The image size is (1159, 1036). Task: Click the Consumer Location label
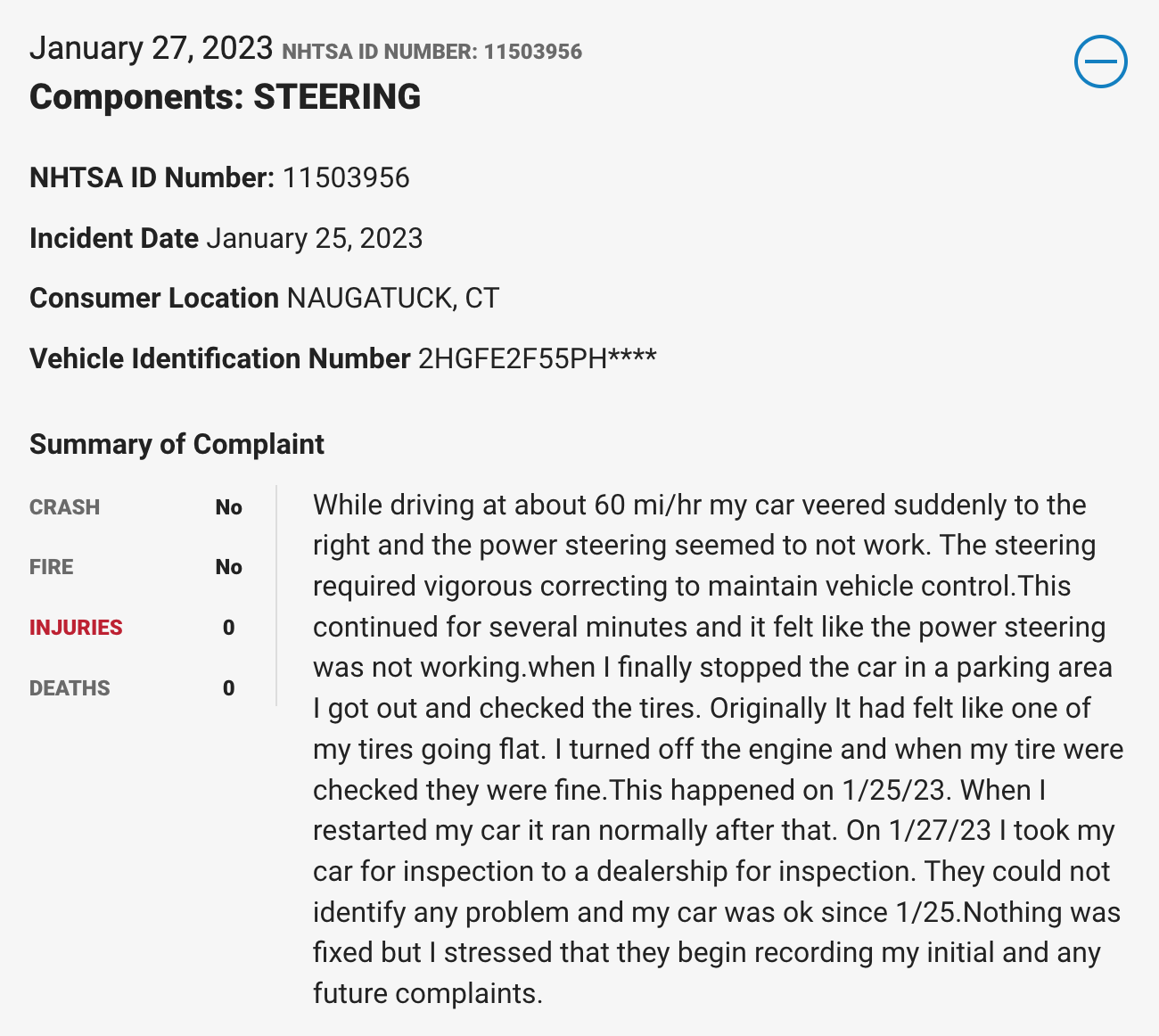click(x=153, y=298)
